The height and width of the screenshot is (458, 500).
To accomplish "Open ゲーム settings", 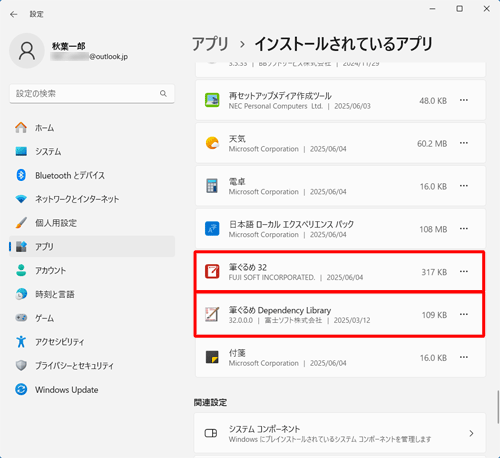I will click(x=92, y=318).
